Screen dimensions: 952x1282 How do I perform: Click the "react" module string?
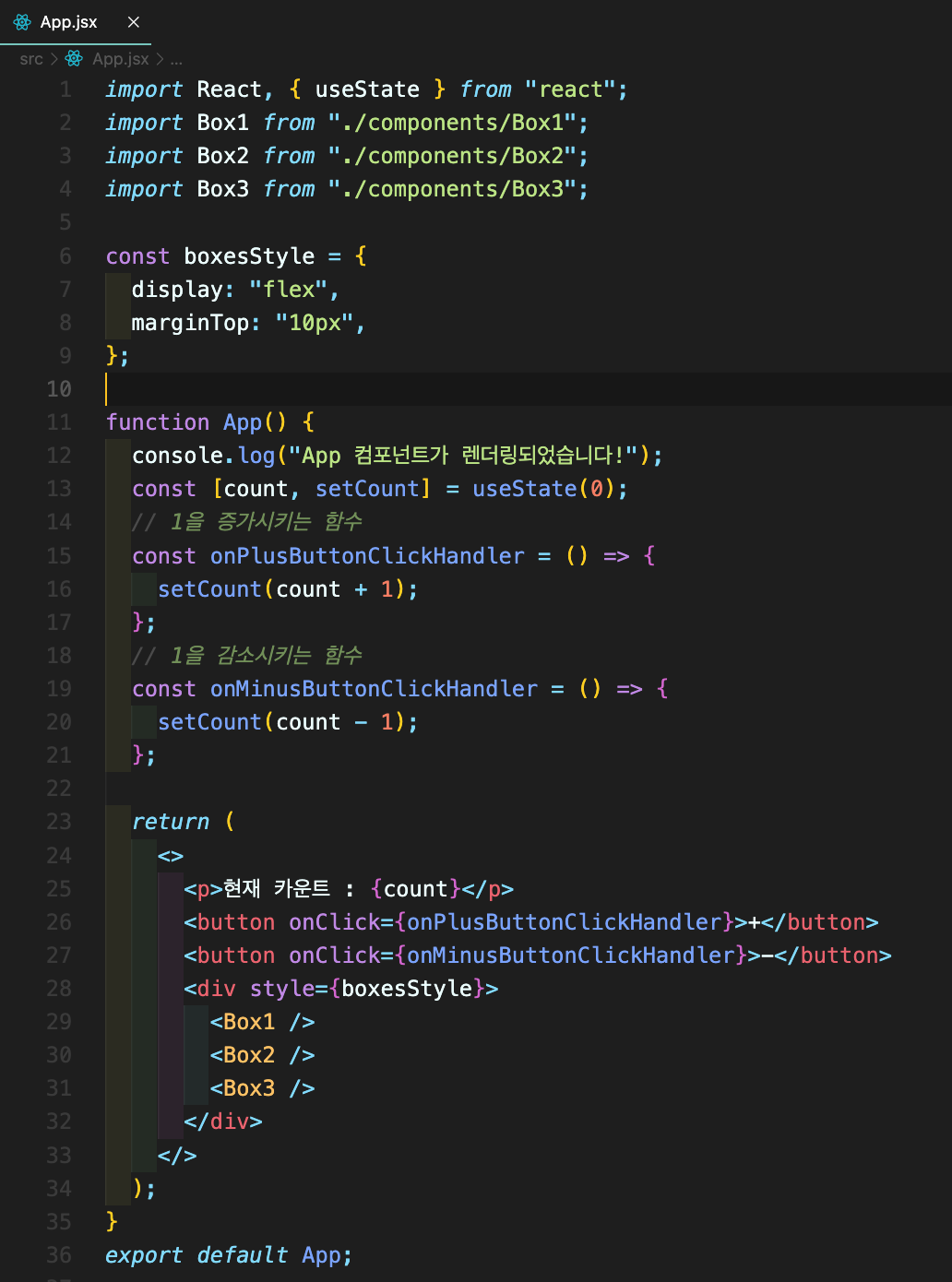570,89
